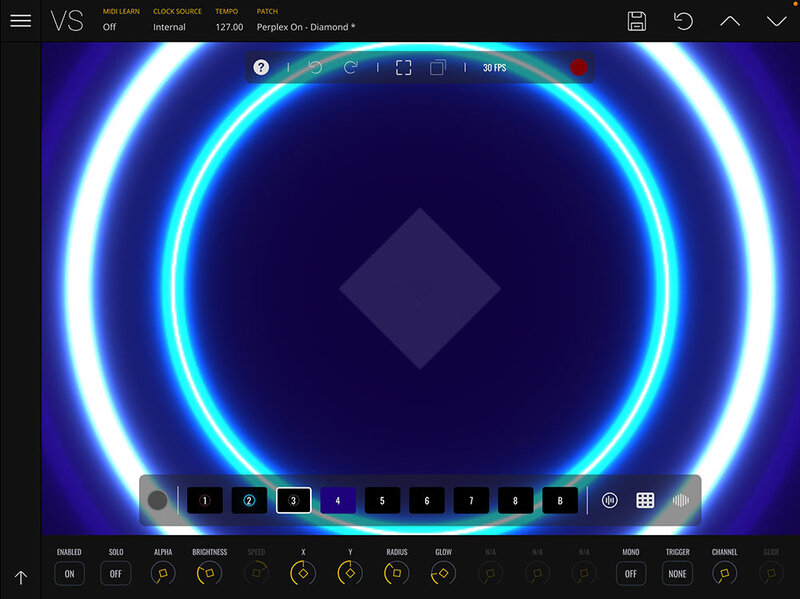Click the dimmed GLIDE knob

771,573
